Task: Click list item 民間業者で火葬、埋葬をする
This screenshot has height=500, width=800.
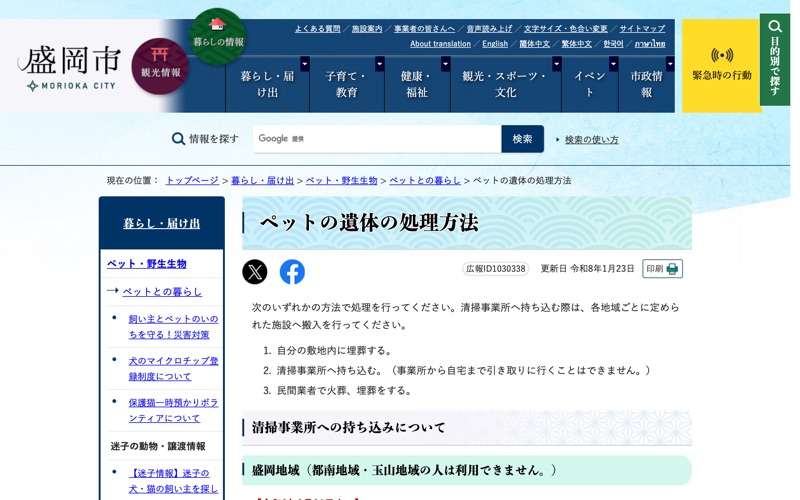Action: pos(344,390)
